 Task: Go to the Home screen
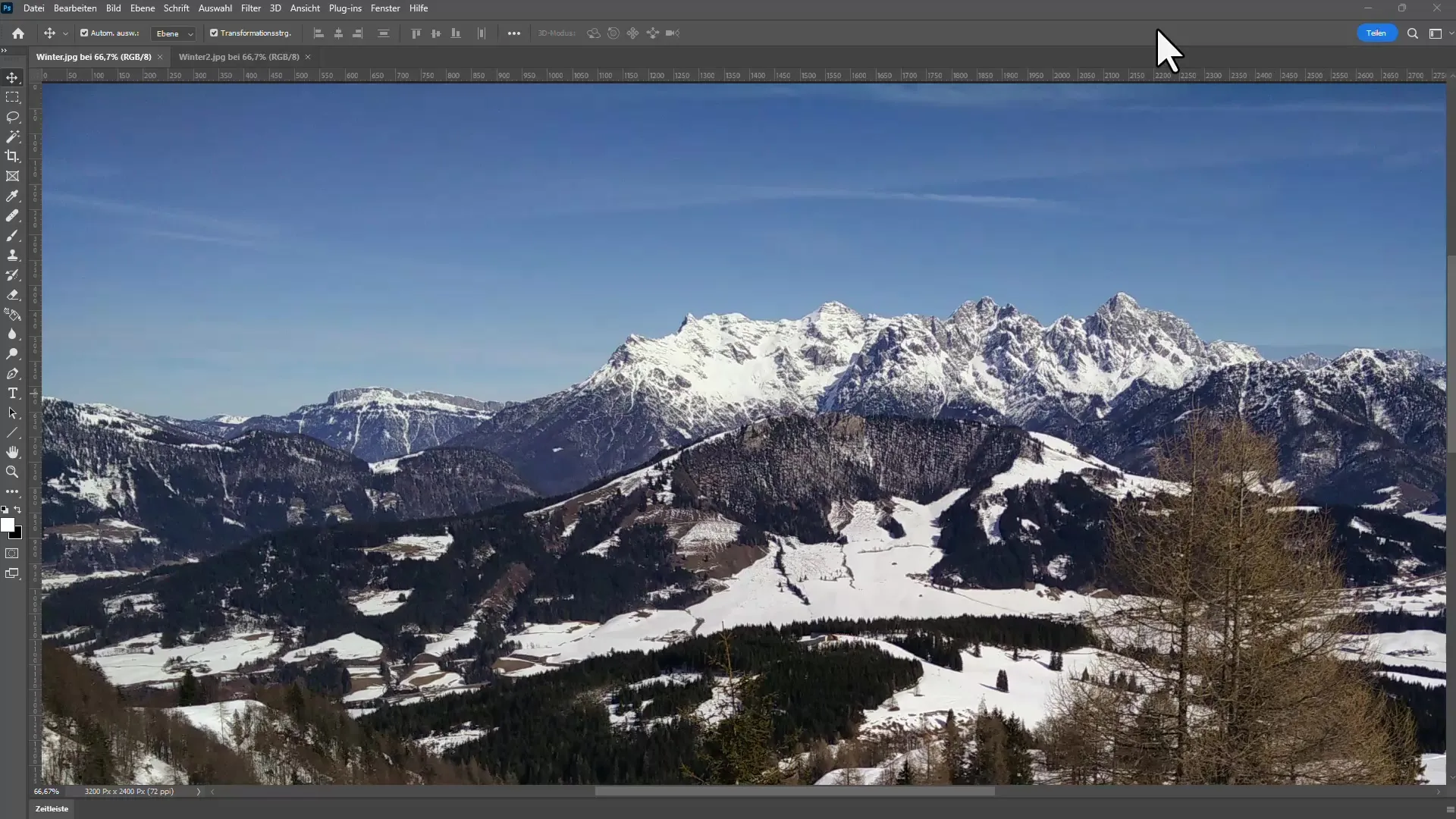[18, 33]
